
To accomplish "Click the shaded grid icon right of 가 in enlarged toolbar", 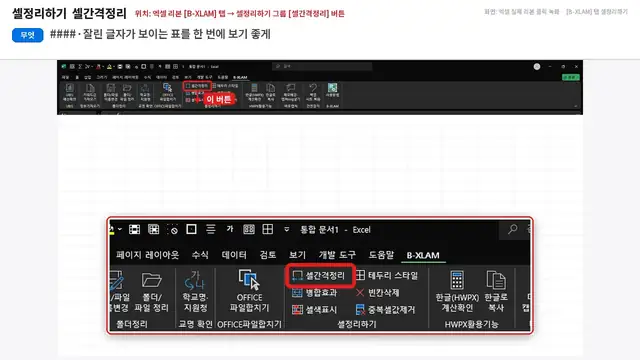I will (249, 229).
